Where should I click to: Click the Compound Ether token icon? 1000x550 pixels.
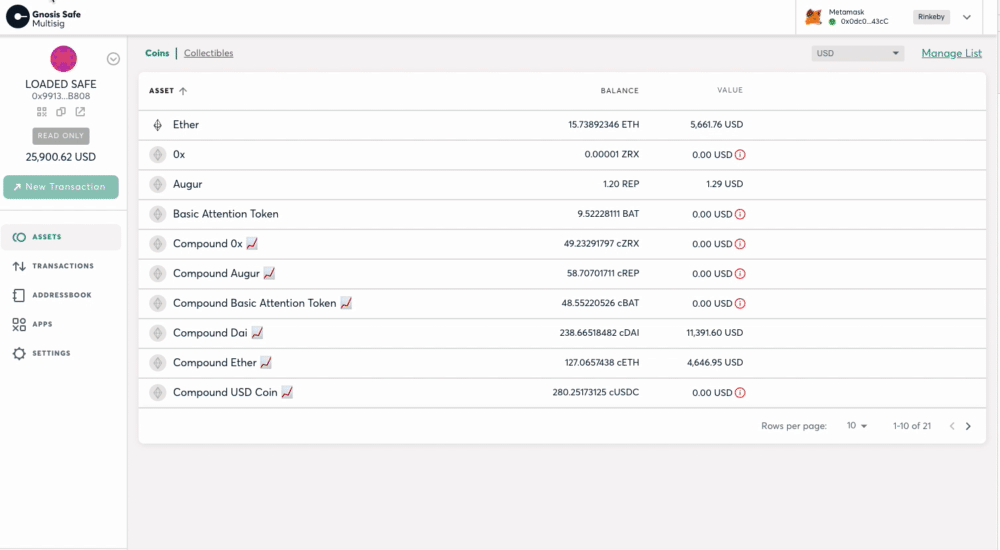coord(158,362)
